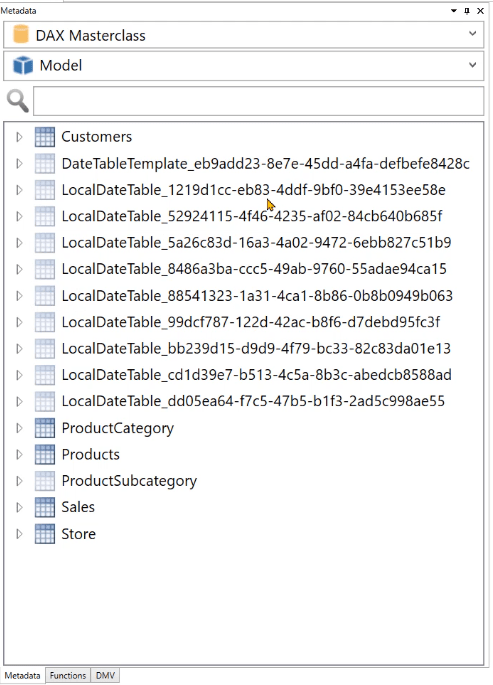This screenshot has height=685, width=493.
Task: Select LocalDateTable_bb239d15 tree item
Action: coord(256,349)
